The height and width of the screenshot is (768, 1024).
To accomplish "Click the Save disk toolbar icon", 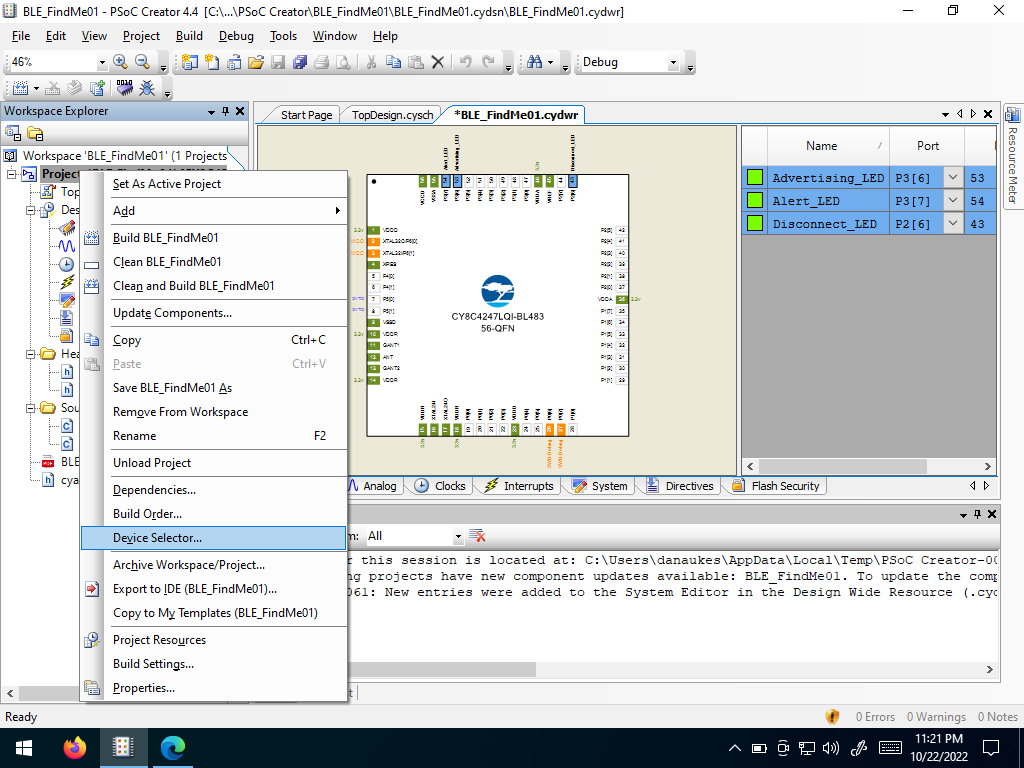I will [278, 62].
